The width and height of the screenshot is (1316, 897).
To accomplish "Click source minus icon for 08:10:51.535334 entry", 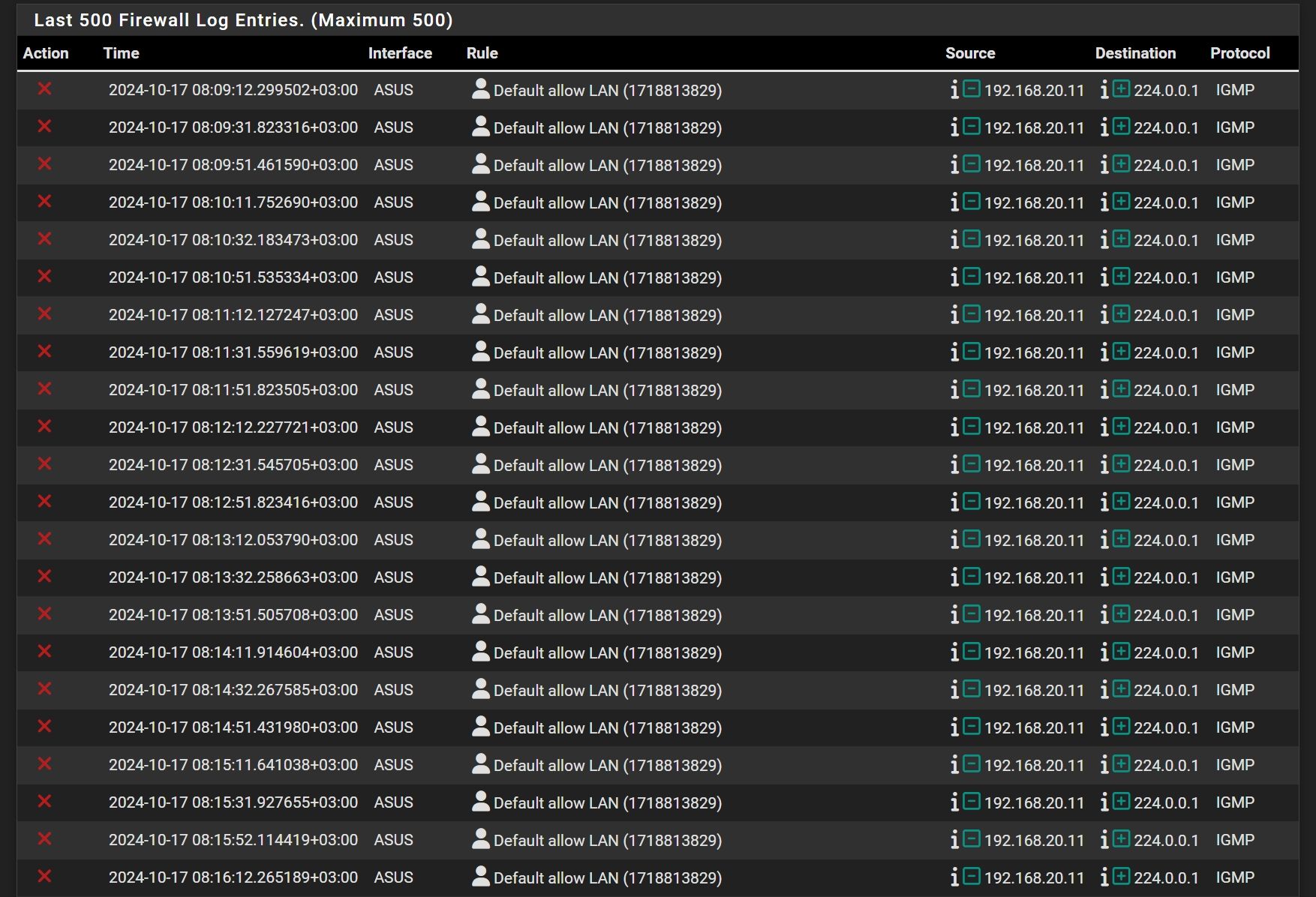I will point(972,276).
